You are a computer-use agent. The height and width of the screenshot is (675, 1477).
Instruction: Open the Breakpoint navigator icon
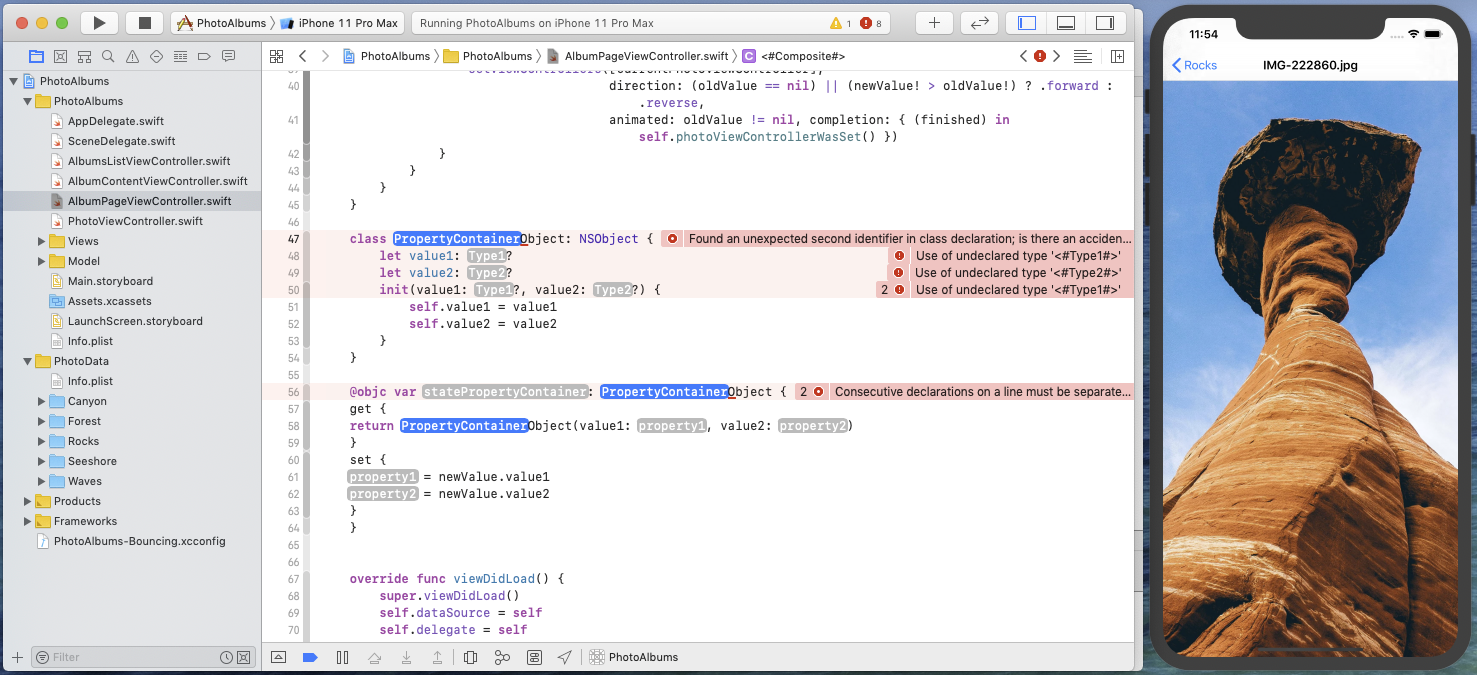pos(204,56)
